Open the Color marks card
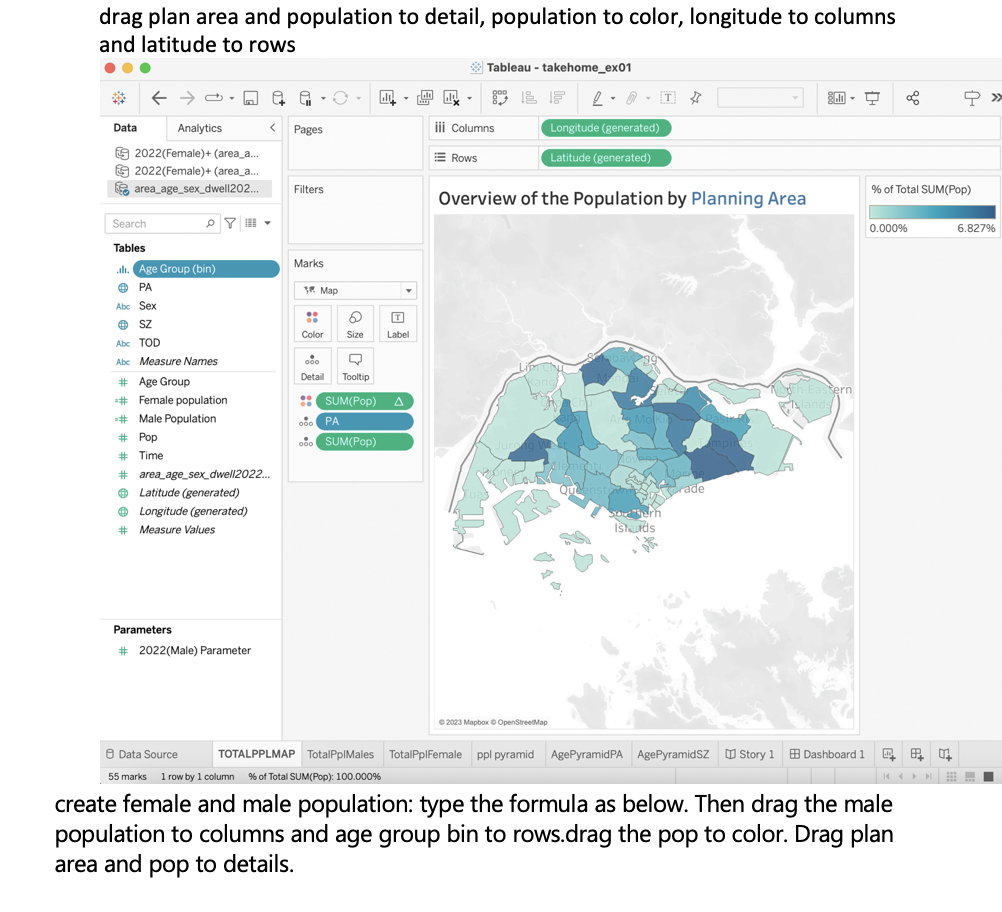This screenshot has width=1002, height=912. click(312, 324)
